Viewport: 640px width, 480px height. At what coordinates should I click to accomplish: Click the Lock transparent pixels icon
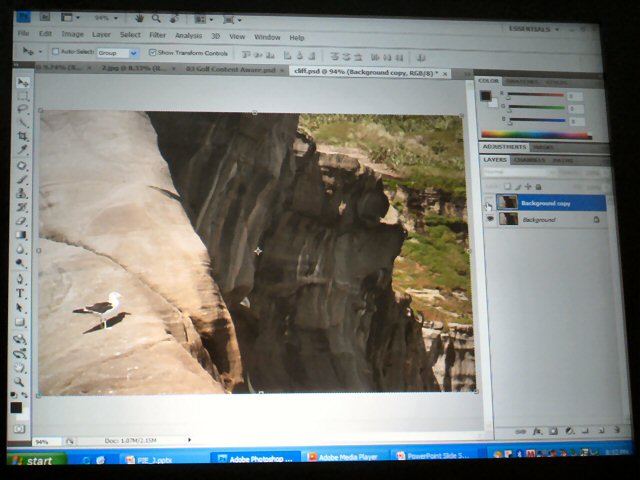[x=507, y=187]
